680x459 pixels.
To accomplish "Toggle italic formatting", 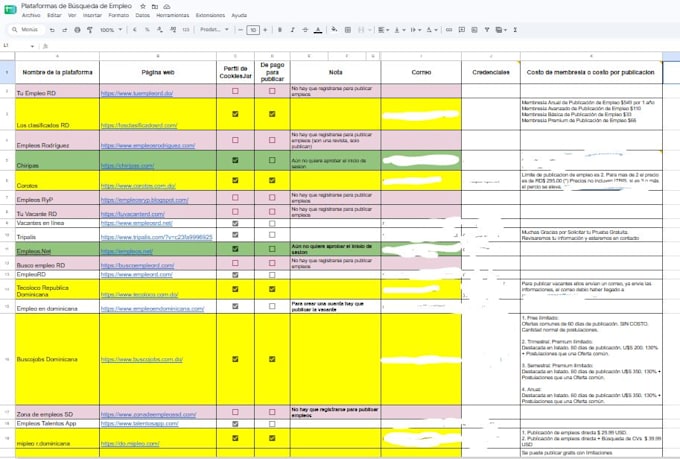I will tap(292, 30).
